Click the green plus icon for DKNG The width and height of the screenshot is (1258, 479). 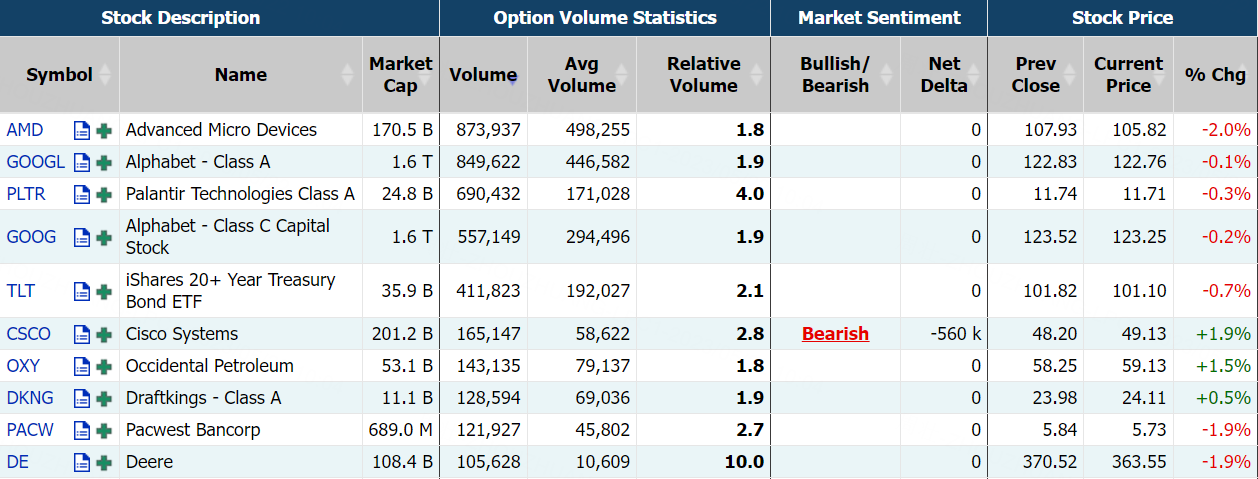point(104,398)
